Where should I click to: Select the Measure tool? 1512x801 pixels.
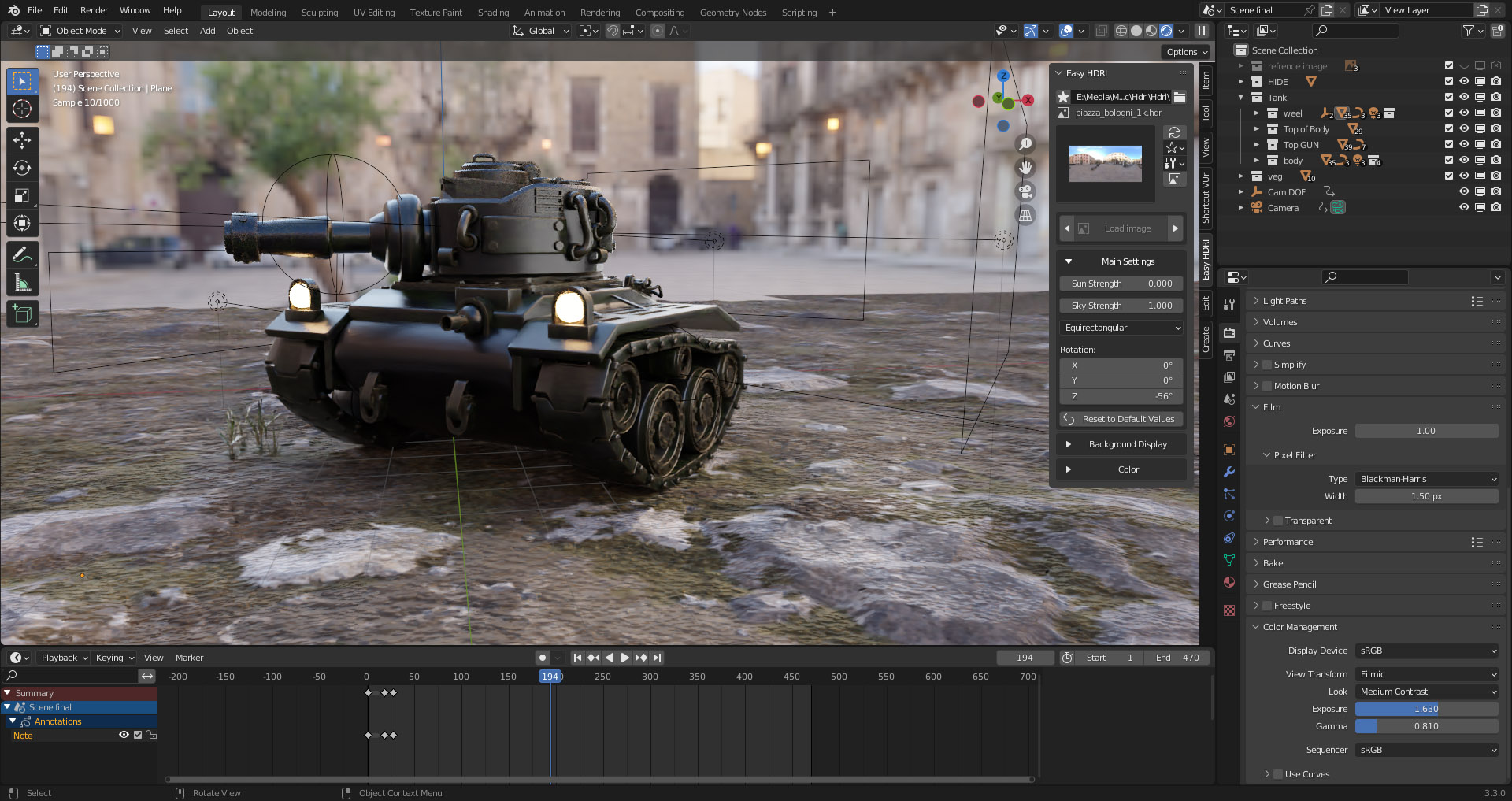click(23, 281)
